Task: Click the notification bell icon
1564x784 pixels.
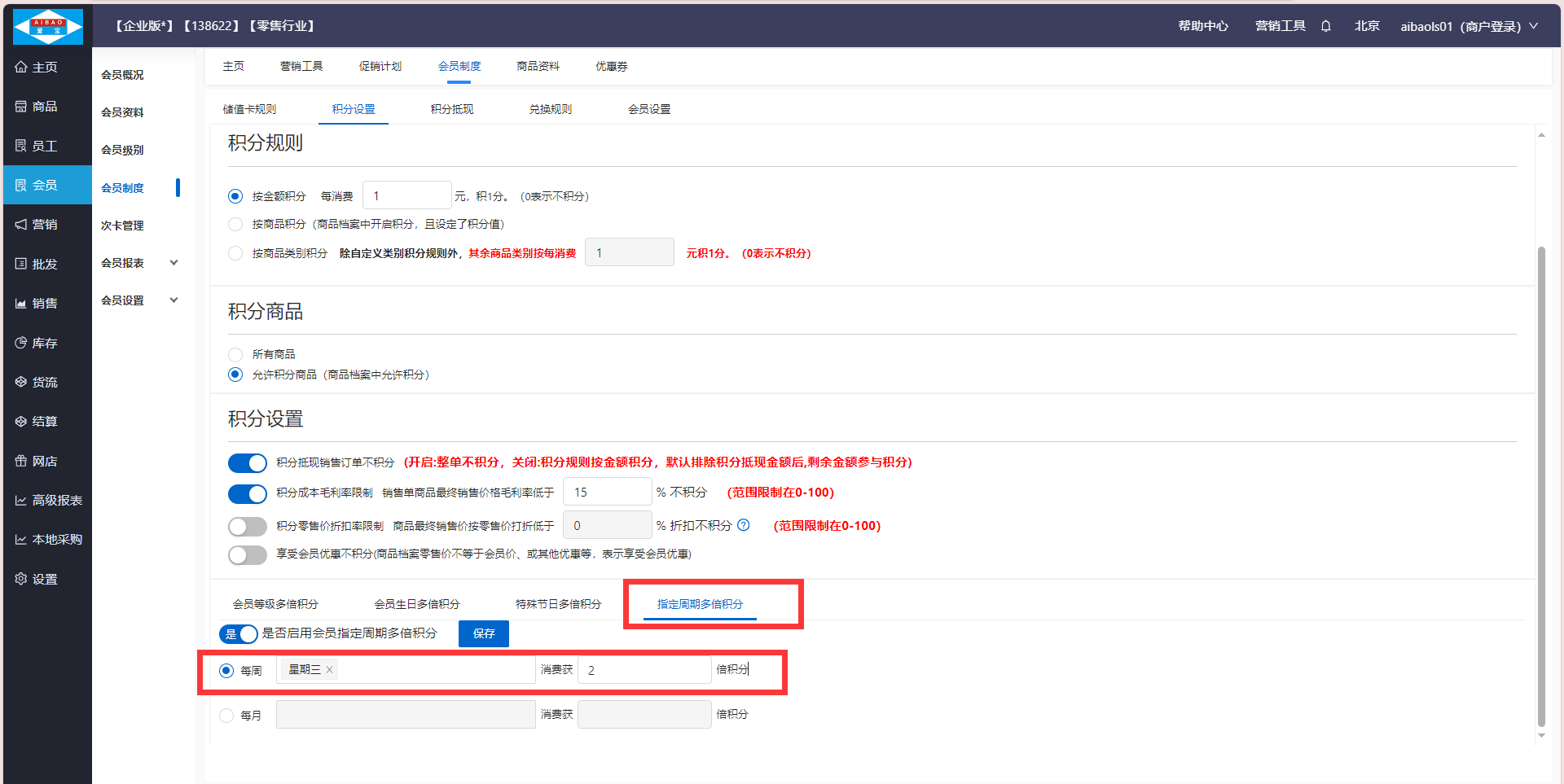Action: click(1325, 26)
